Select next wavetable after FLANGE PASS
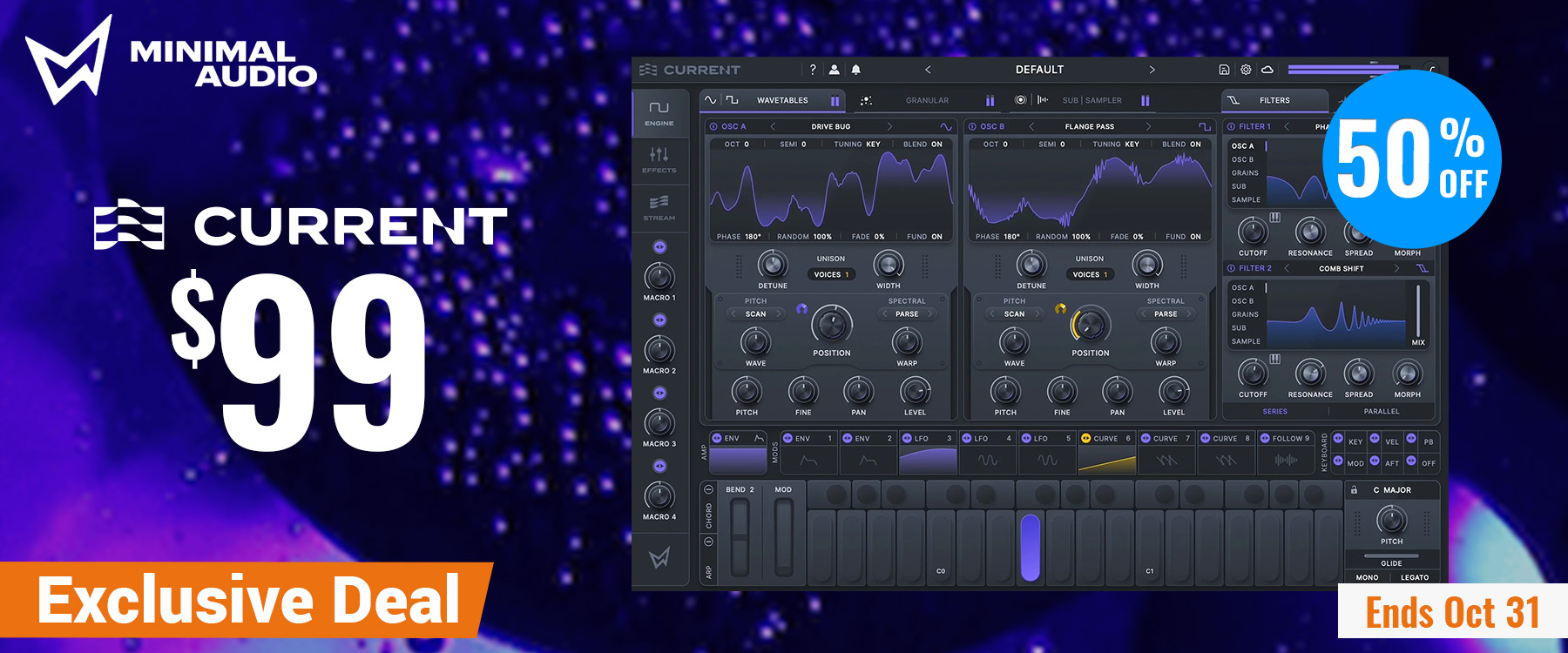Image resolution: width=1568 pixels, height=653 pixels. tap(1148, 127)
